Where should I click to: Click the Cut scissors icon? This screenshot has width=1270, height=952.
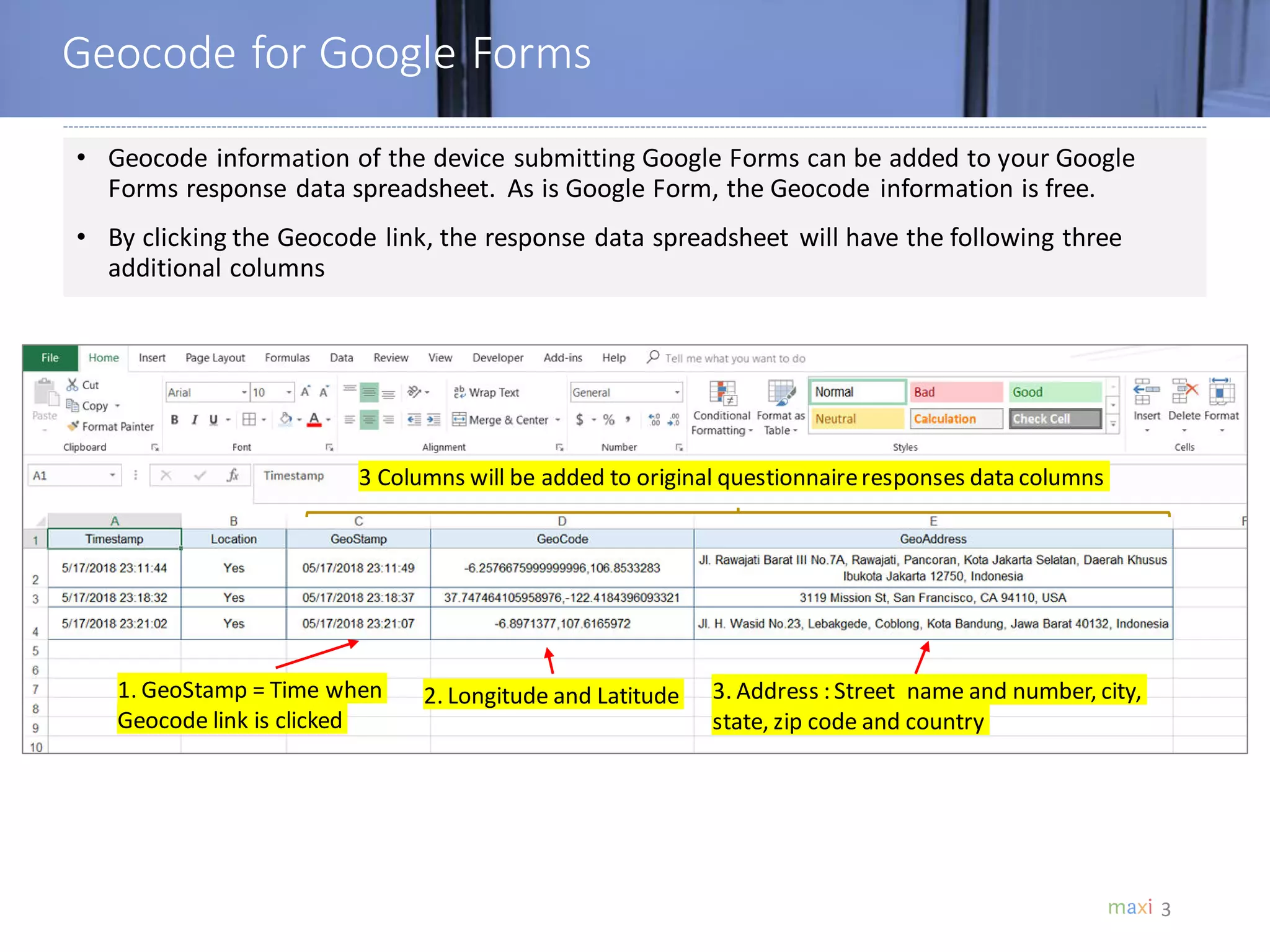pyautogui.click(x=73, y=385)
